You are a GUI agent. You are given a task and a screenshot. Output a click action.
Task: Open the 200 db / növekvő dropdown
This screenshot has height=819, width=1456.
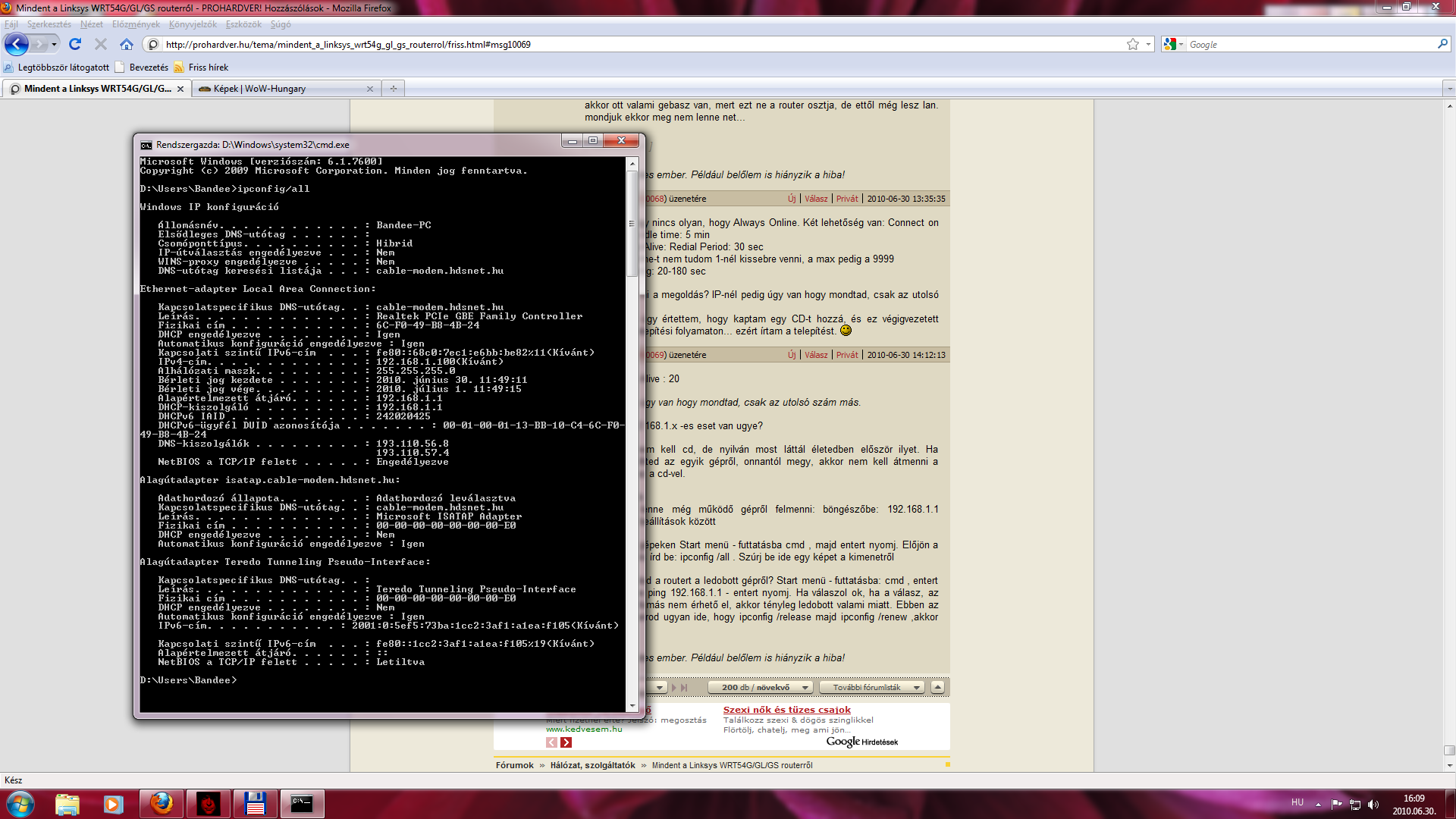pos(761,688)
